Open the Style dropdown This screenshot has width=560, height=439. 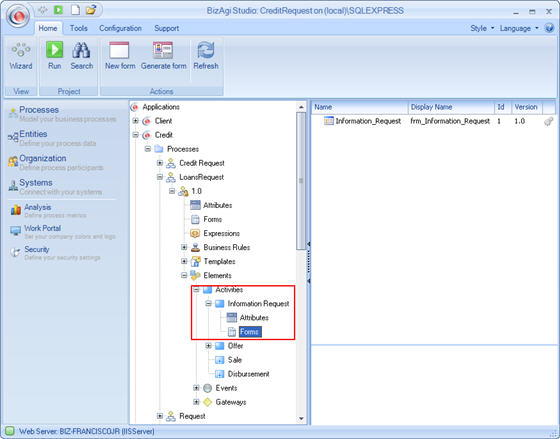point(482,28)
